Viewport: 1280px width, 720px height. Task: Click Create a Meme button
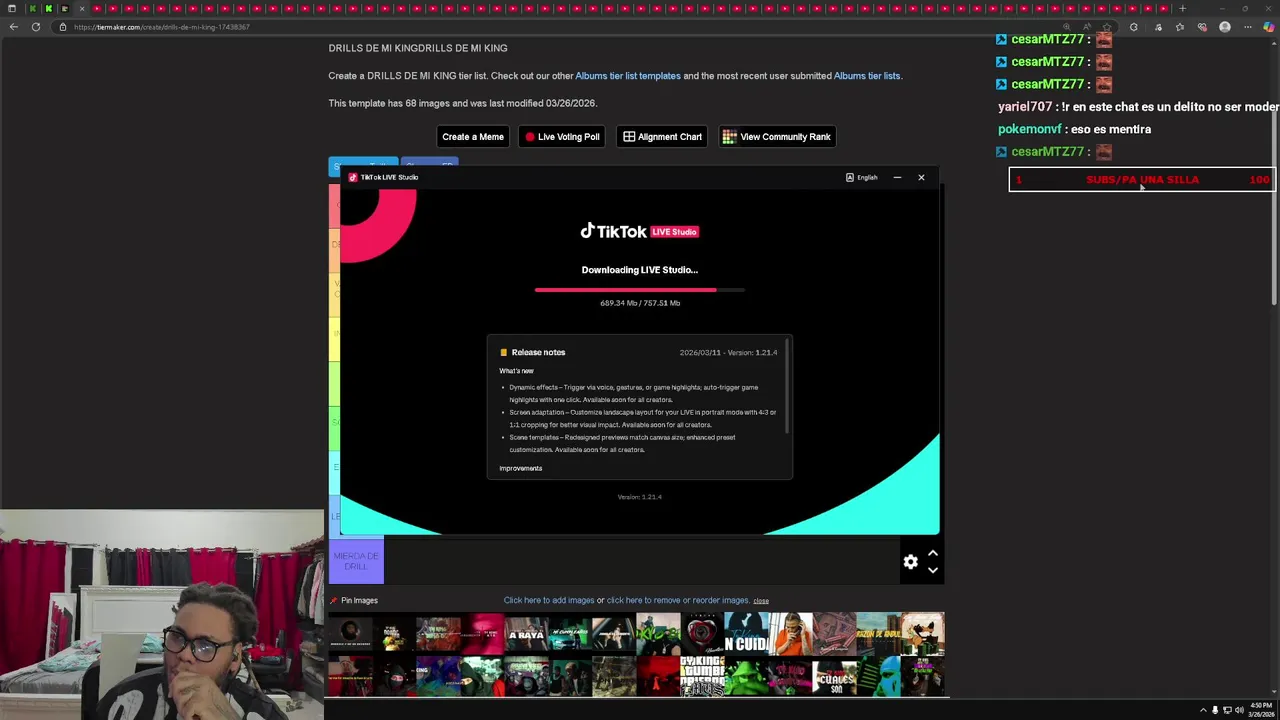pos(473,137)
